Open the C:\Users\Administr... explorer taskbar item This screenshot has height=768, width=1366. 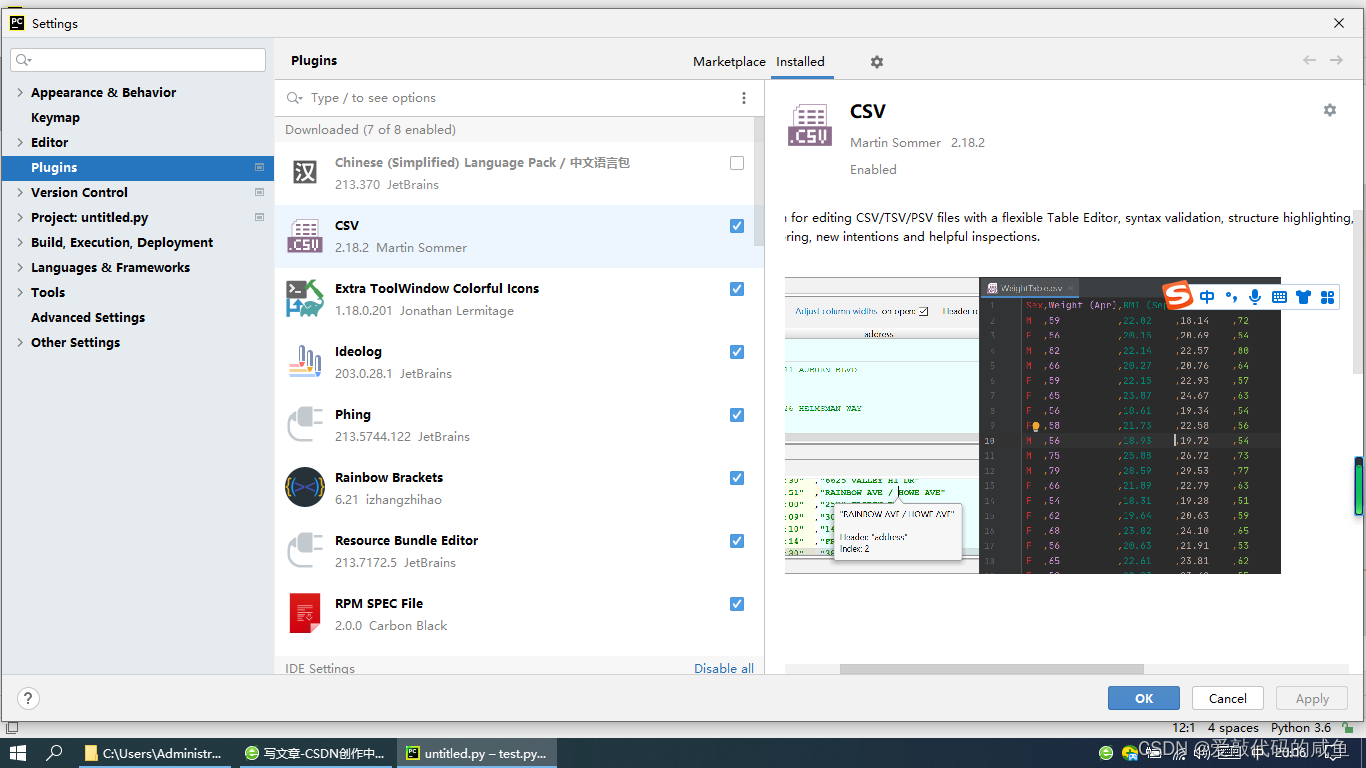(154, 753)
